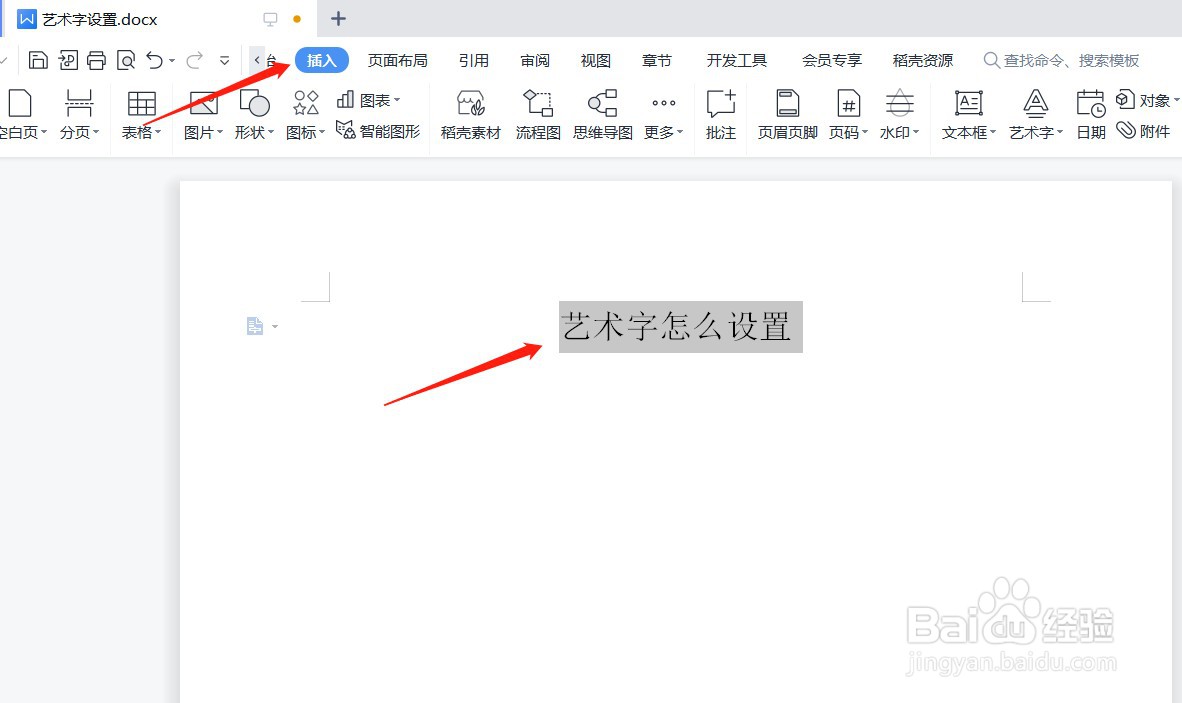Click the export to PDF icon
Viewport: 1182px width, 703px height.
click(x=68, y=60)
